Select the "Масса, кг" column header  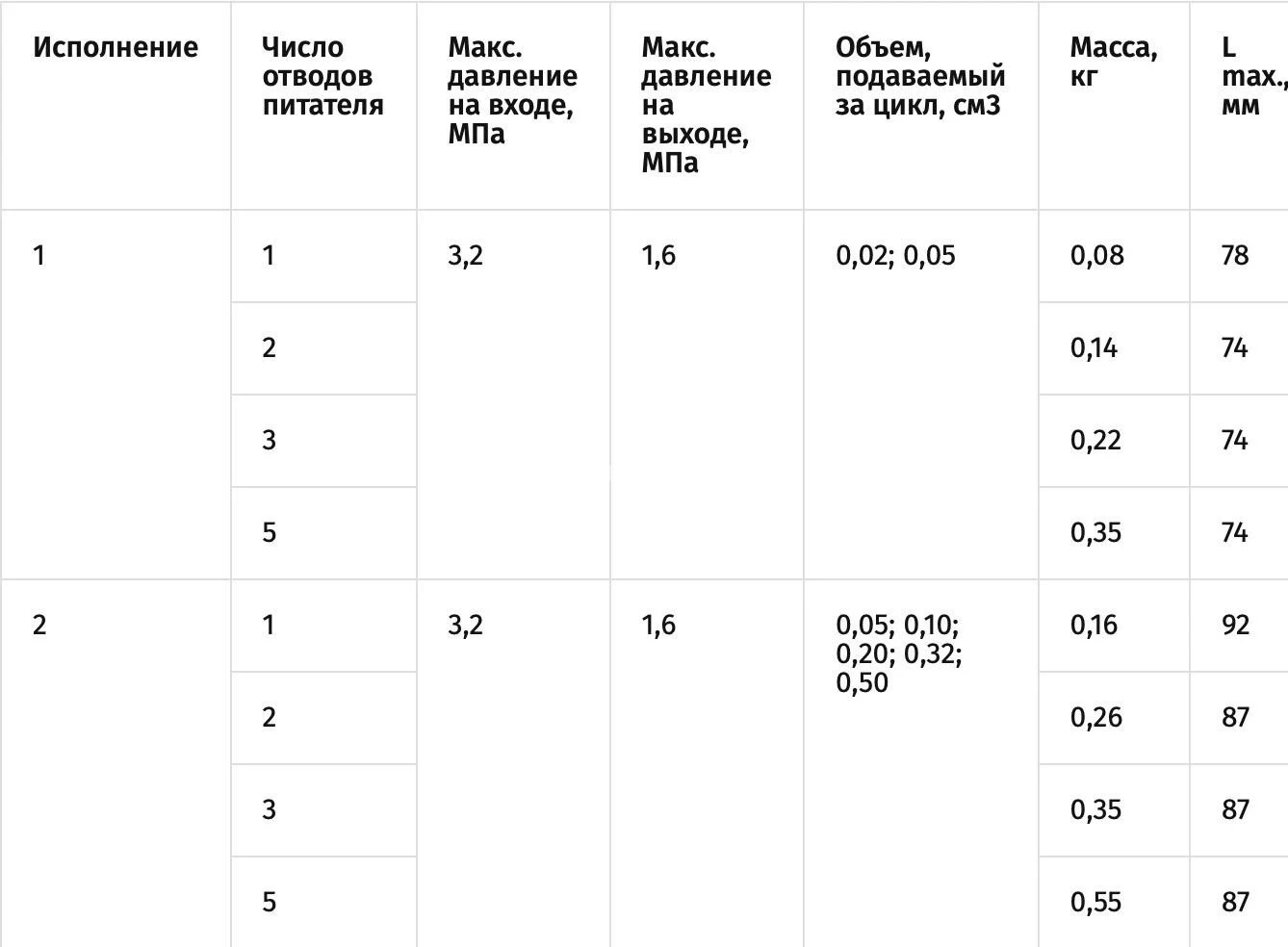[1113, 62]
